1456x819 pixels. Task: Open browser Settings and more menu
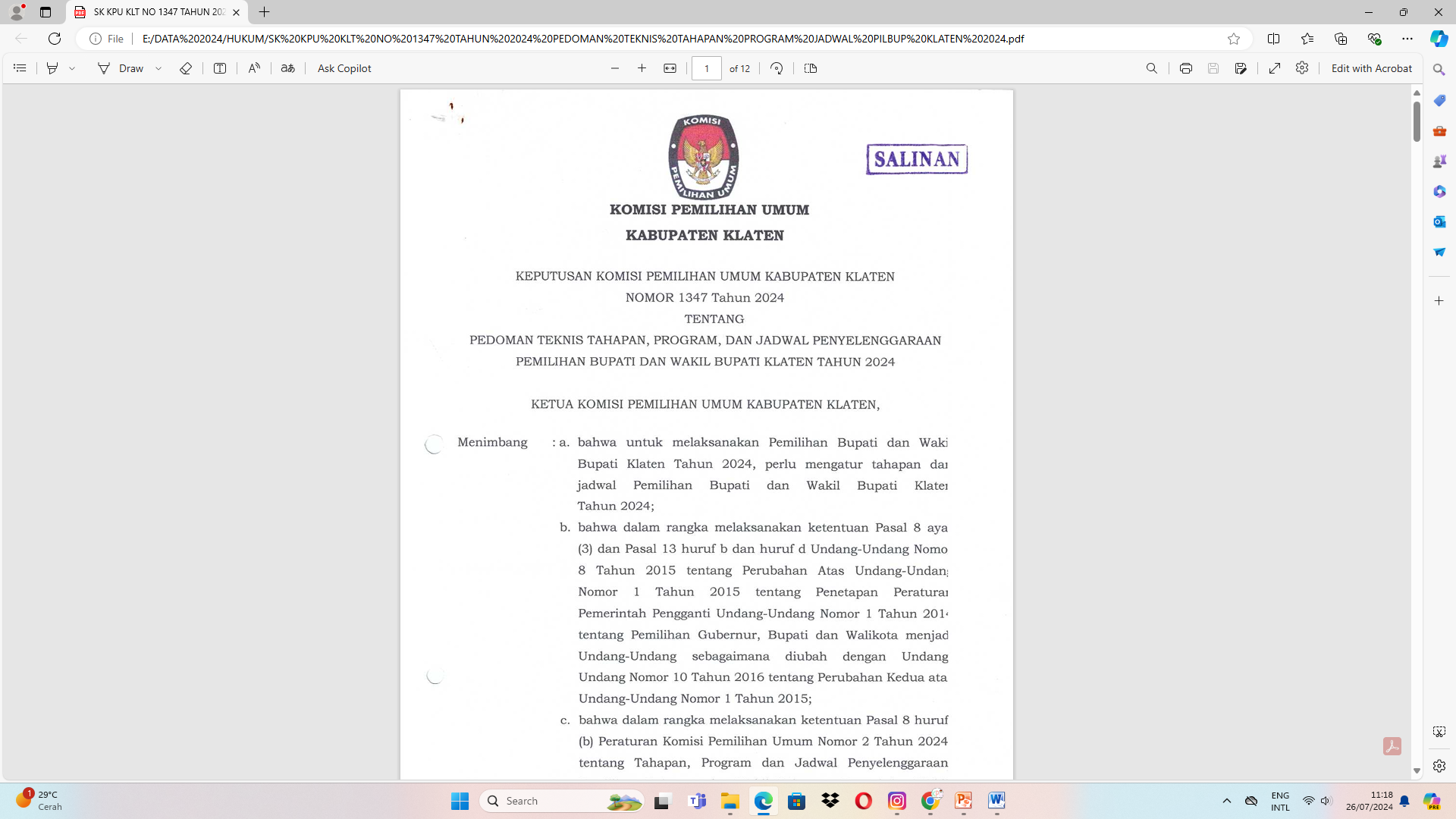1407,39
